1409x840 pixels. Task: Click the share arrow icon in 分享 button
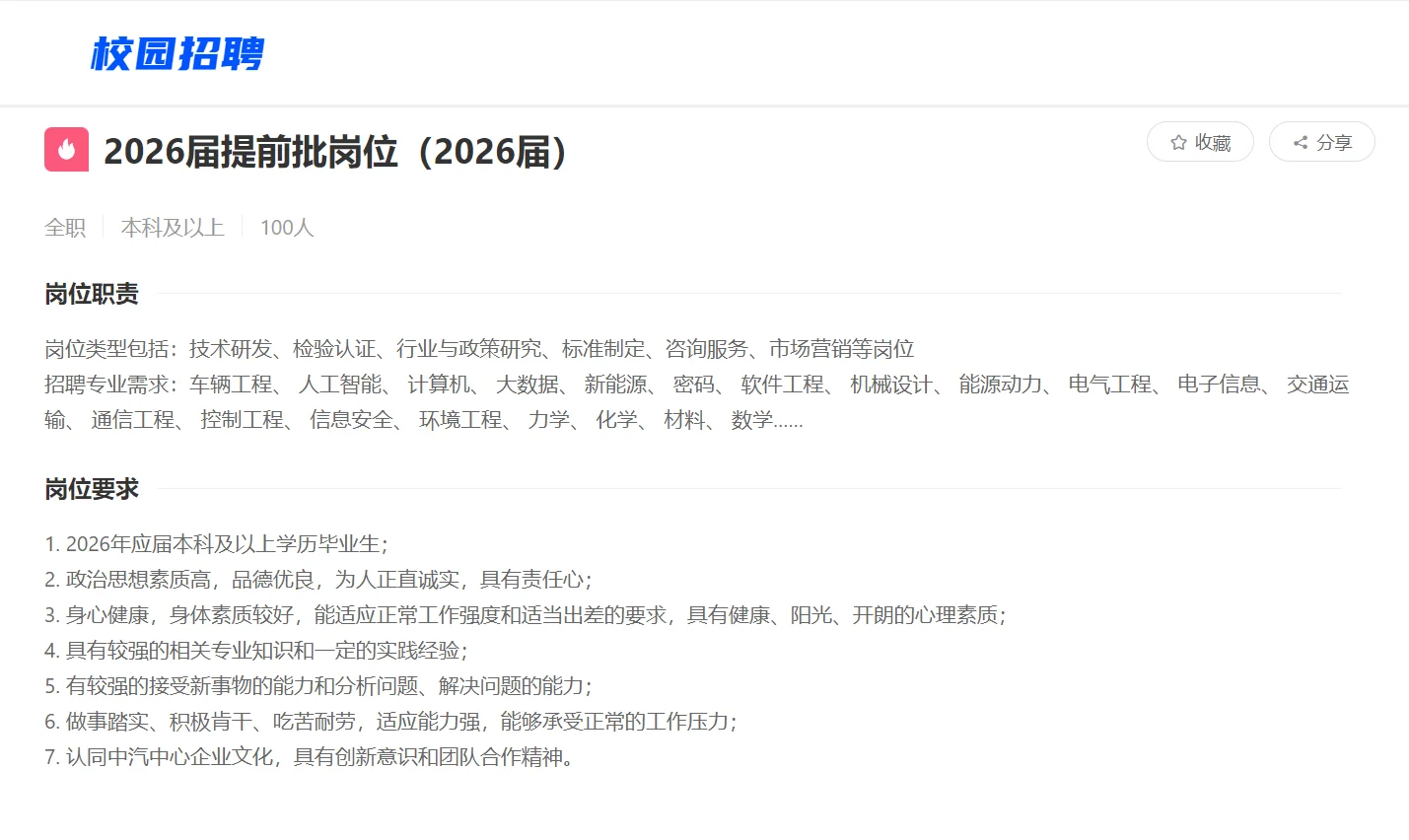(x=1301, y=141)
